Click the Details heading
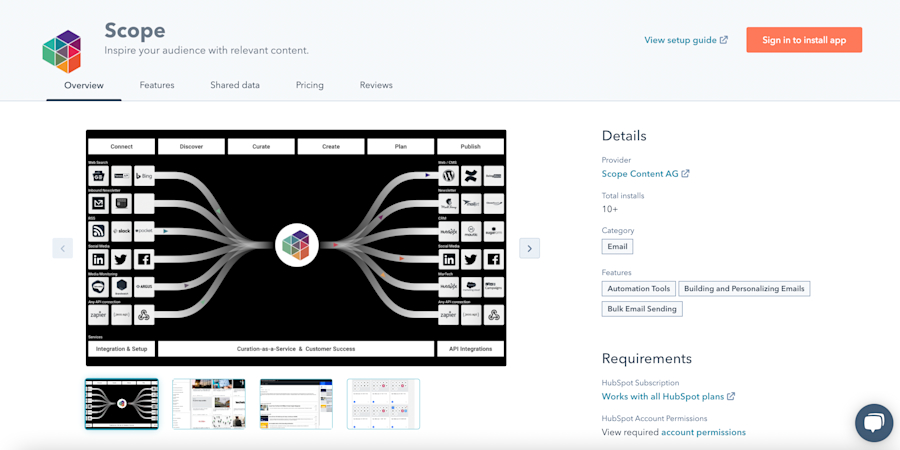The image size is (900, 450). click(624, 136)
